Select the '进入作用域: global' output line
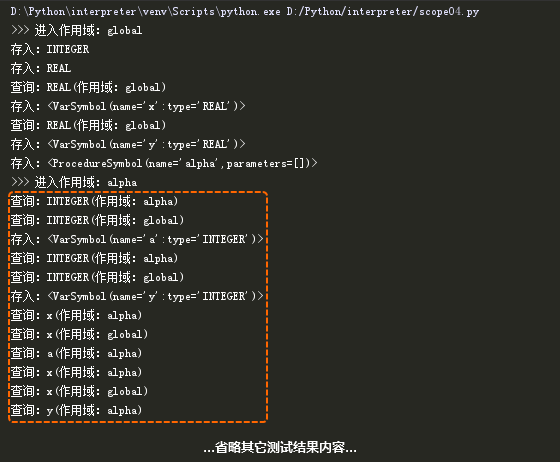Screen dimensions: 560x462 [76, 30]
